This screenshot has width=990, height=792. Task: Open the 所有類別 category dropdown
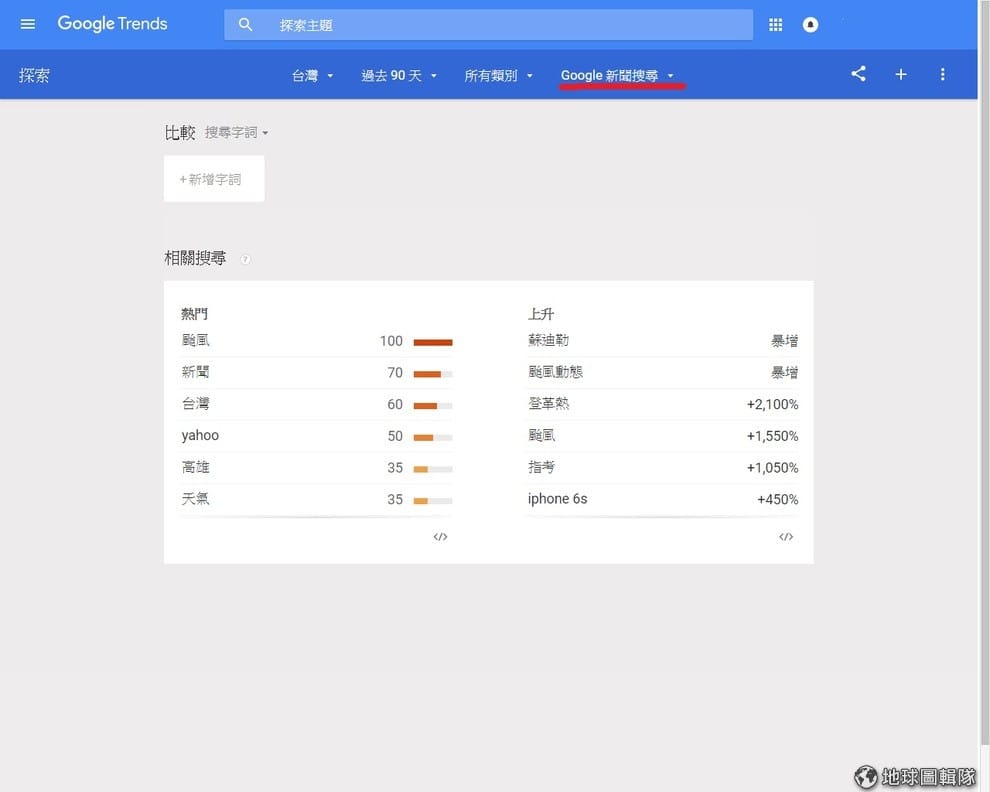coord(498,76)
